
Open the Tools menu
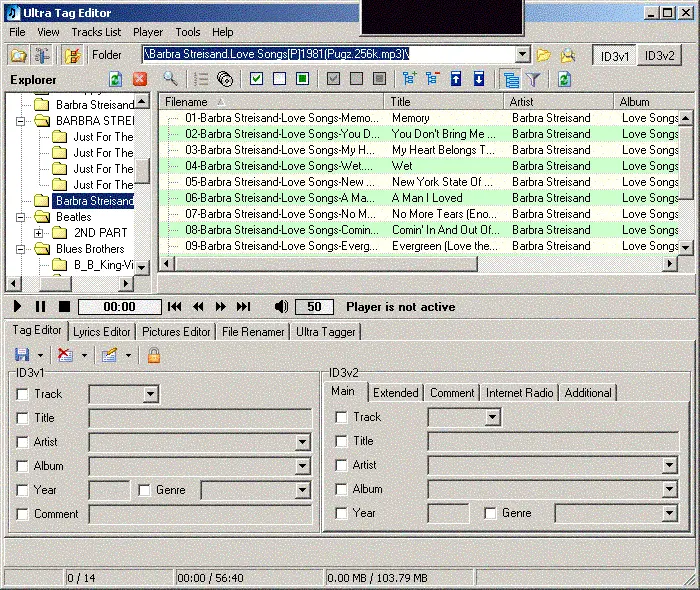click(x=188, y=32)
